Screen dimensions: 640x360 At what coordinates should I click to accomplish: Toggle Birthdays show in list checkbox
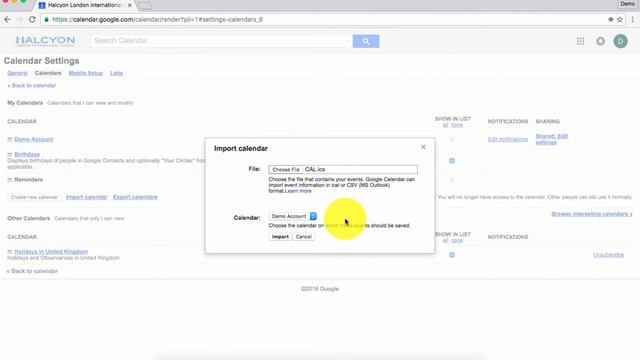coord(452,161)
